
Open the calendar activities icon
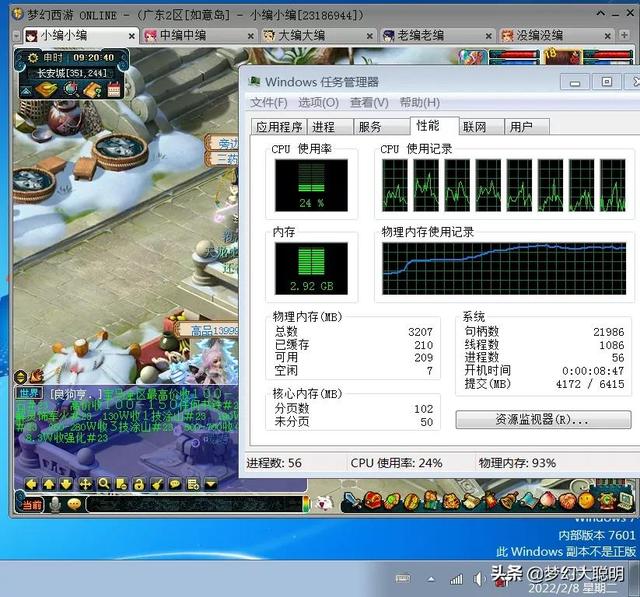click(x=114, y=89)
